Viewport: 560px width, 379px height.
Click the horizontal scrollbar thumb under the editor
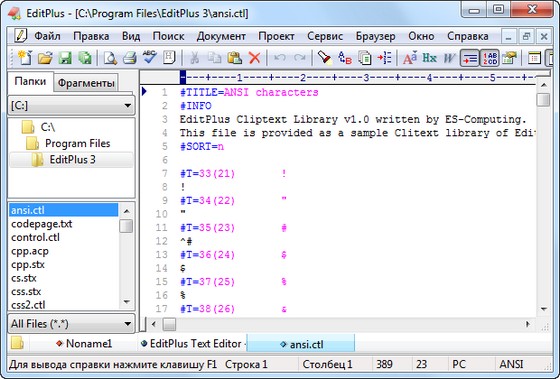(x=169, y=324)
